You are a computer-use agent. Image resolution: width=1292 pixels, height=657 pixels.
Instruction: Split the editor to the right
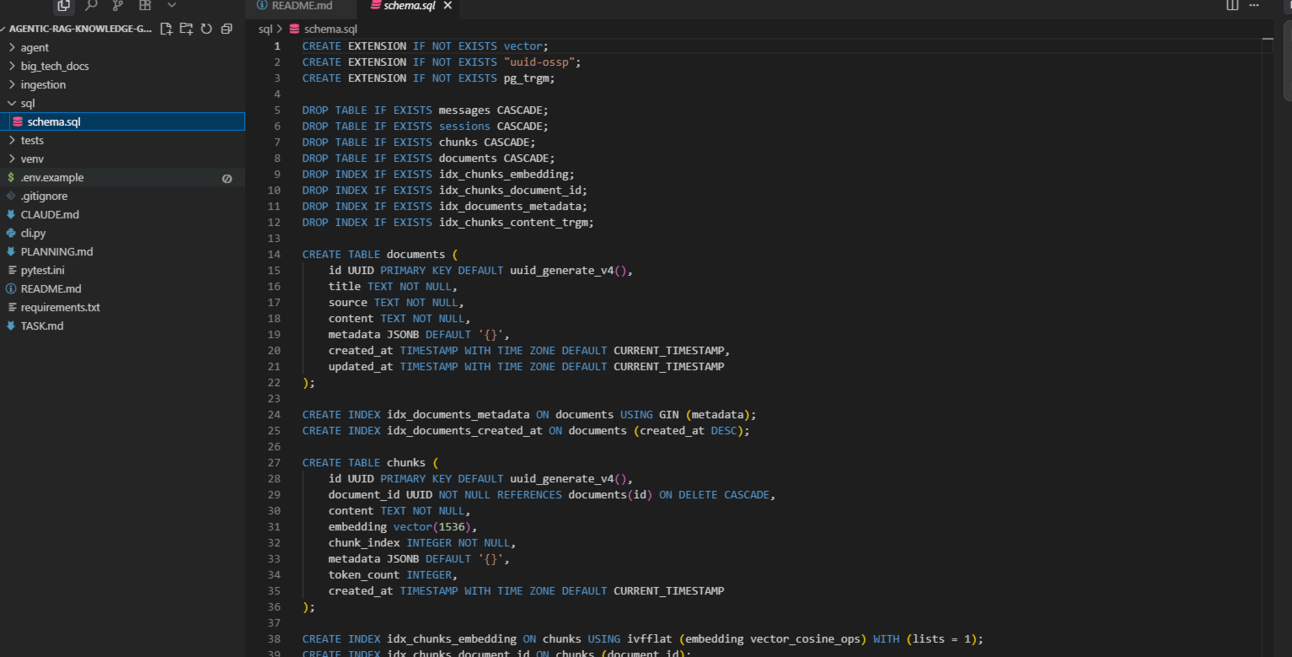point(1232,6)
